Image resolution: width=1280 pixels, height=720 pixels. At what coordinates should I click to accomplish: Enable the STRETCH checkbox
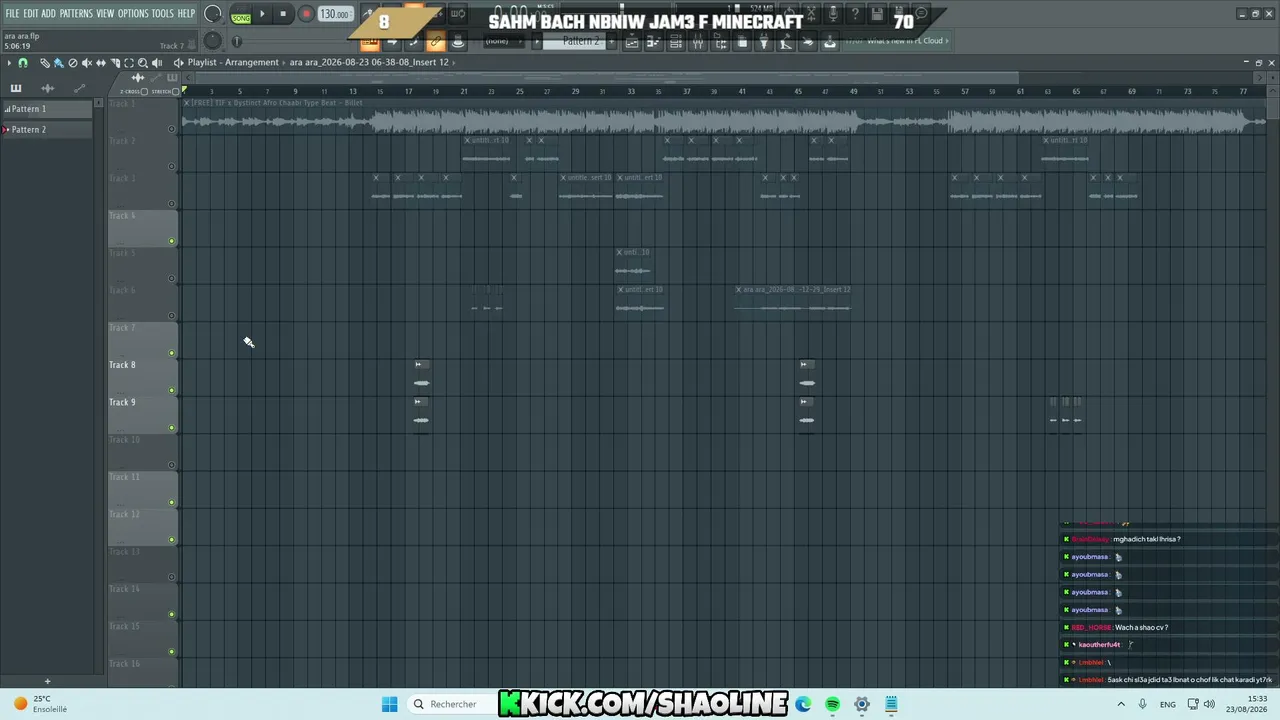click(x=175, y=91)
